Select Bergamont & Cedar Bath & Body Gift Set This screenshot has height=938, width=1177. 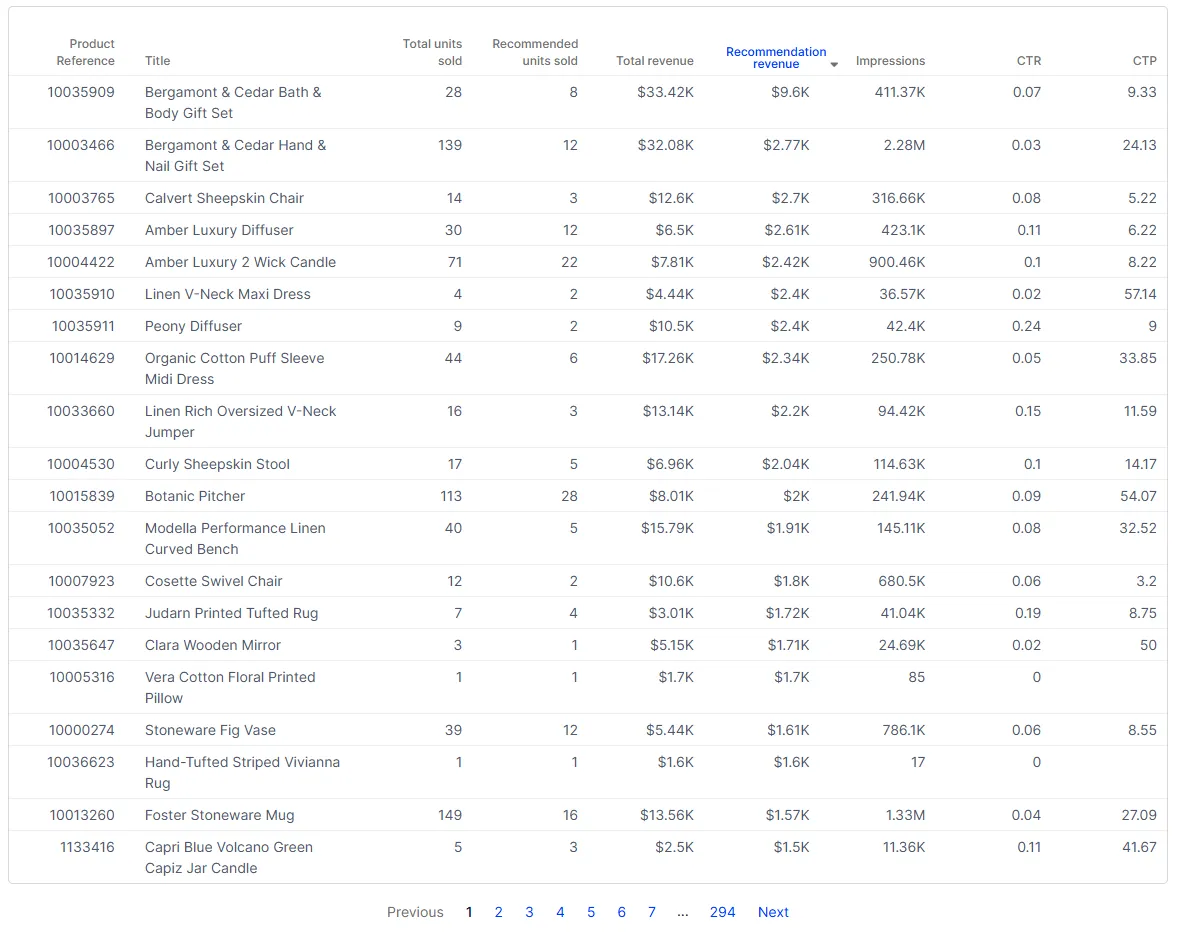pos(233,103)
